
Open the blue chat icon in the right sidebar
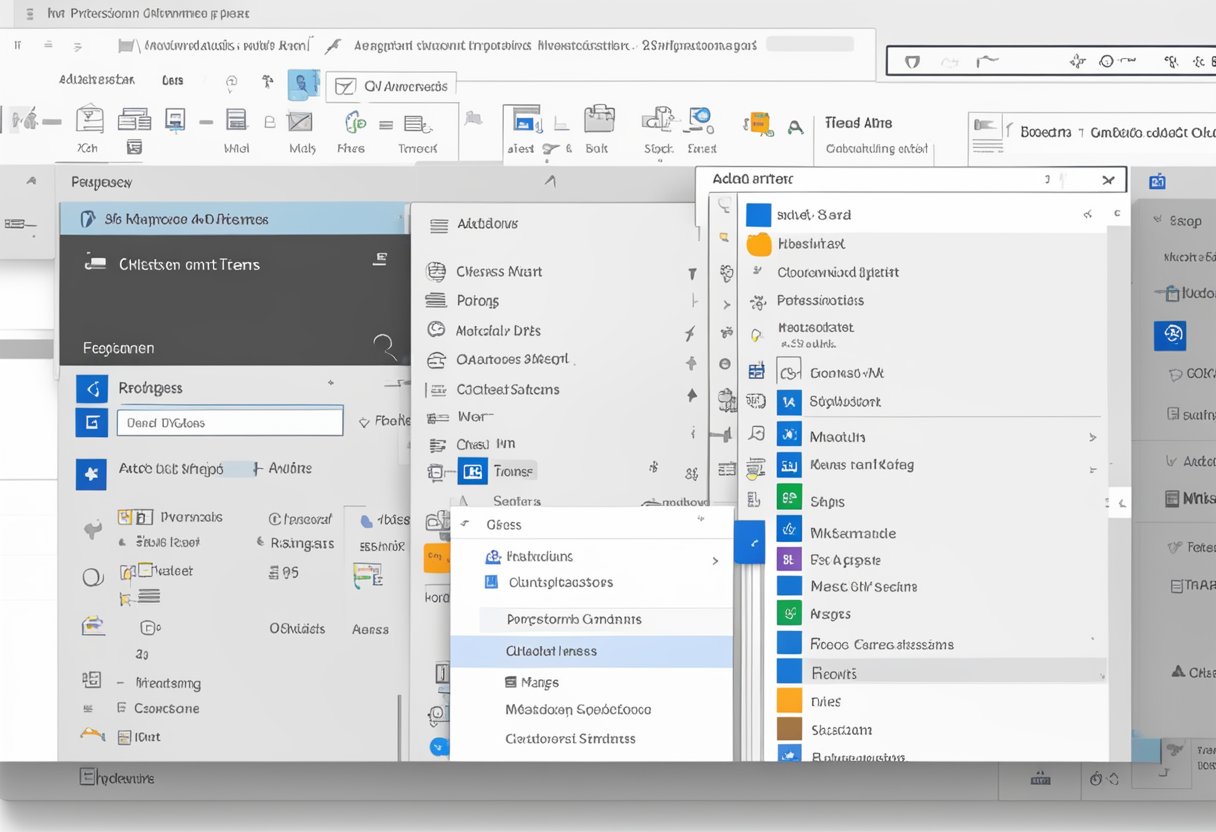1171,335
